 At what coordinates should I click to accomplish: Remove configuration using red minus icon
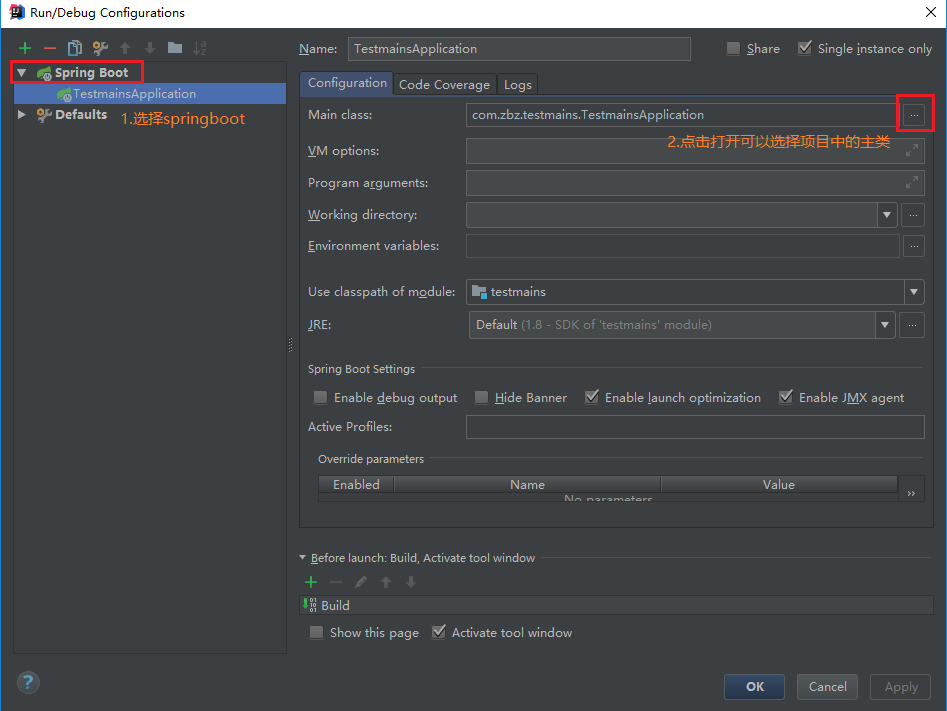[x=50, y=48]
